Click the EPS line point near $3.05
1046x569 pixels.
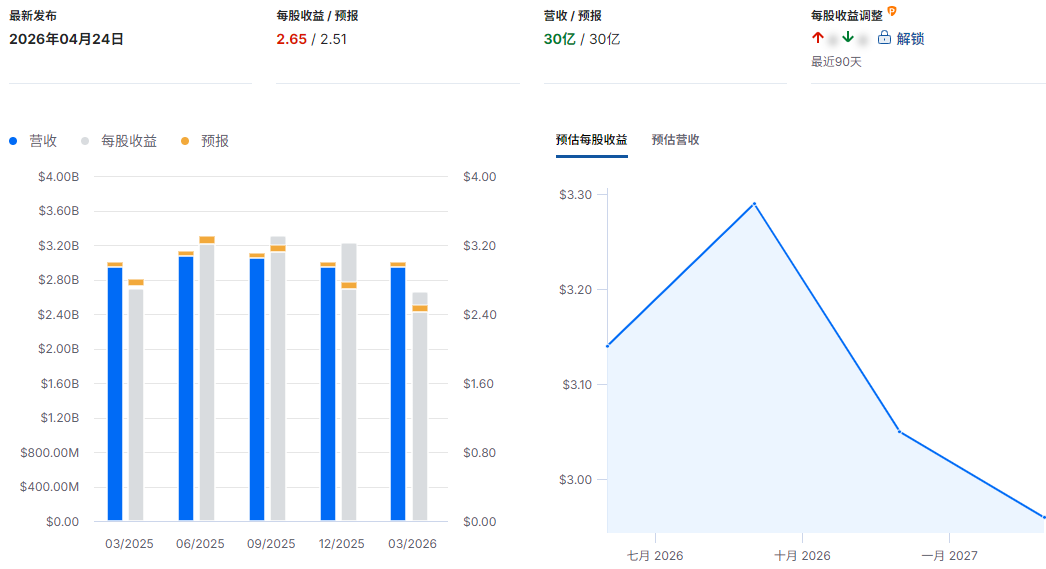point(900,432)
